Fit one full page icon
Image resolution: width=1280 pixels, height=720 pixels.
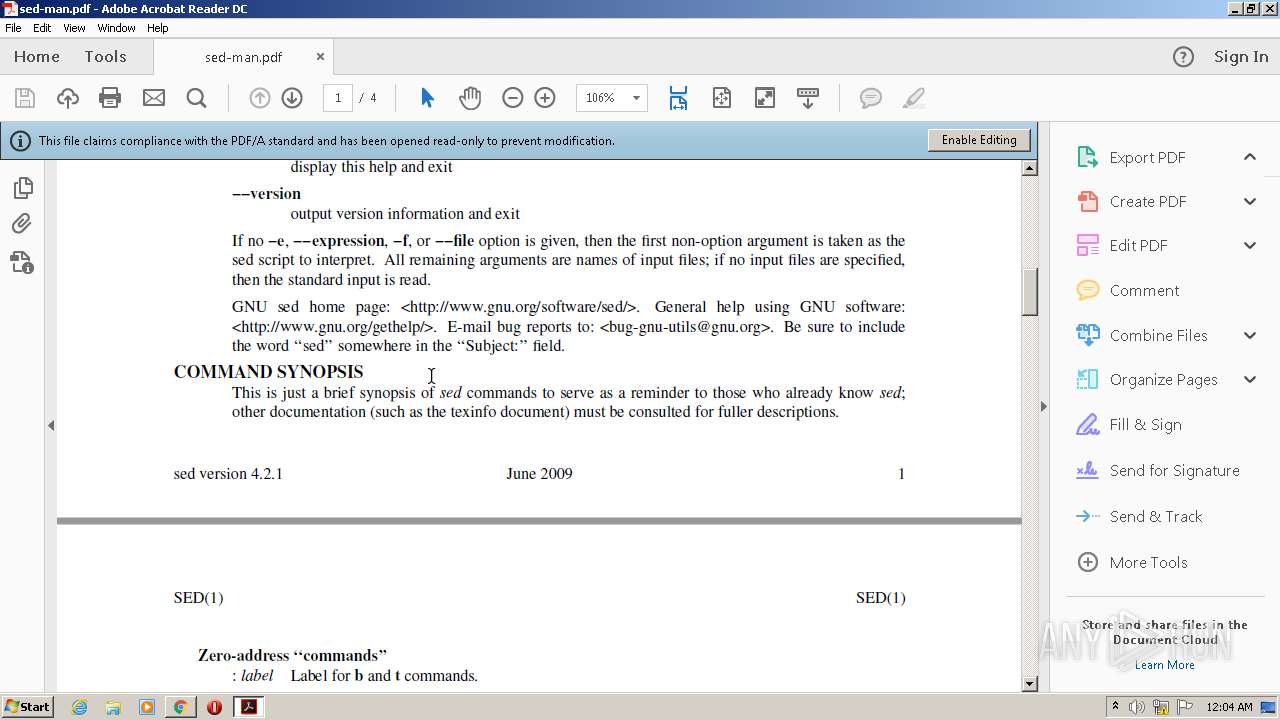[x=721, y=98]
